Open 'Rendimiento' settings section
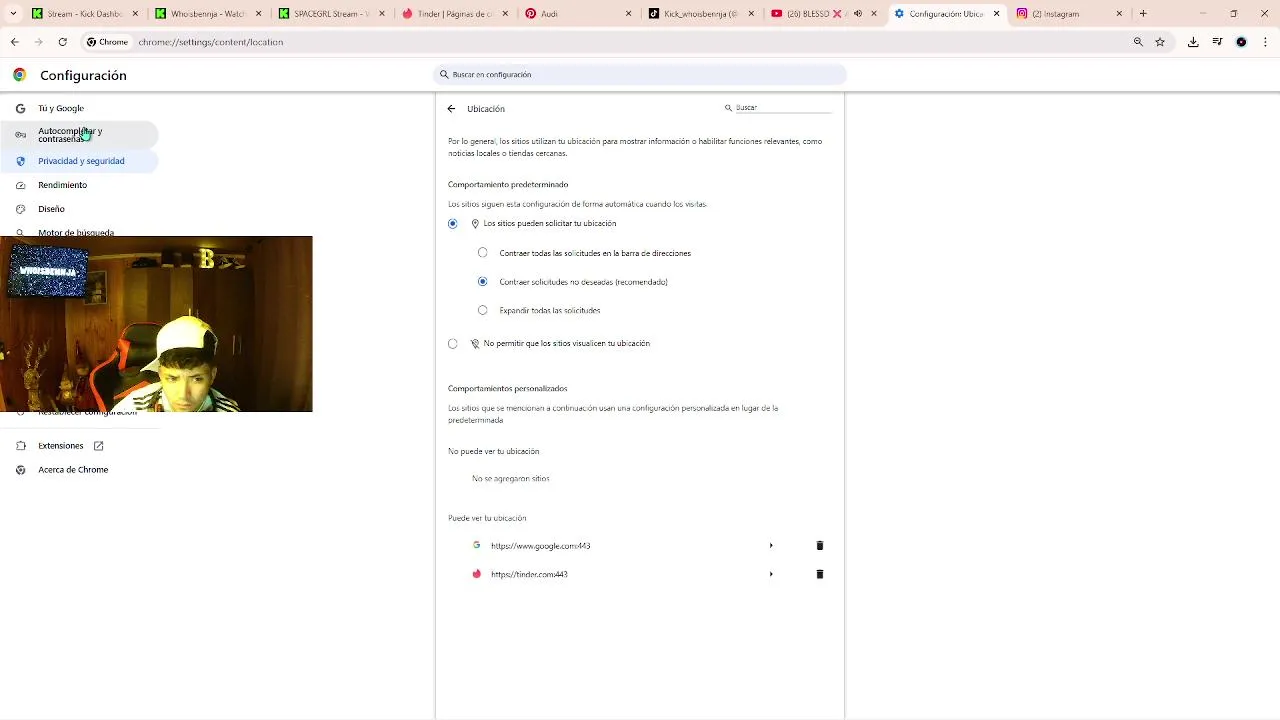This screenshot has width=1280, height=720. (x=62, y=185)
